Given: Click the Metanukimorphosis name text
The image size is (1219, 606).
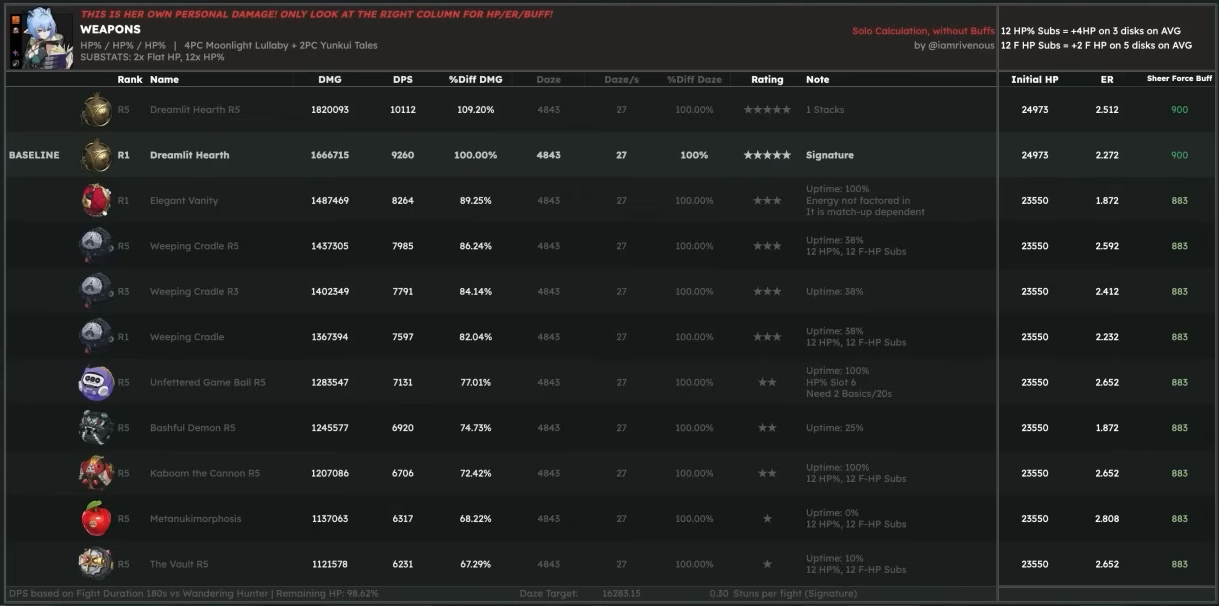Looking at the screenshot, I should 195,519.
